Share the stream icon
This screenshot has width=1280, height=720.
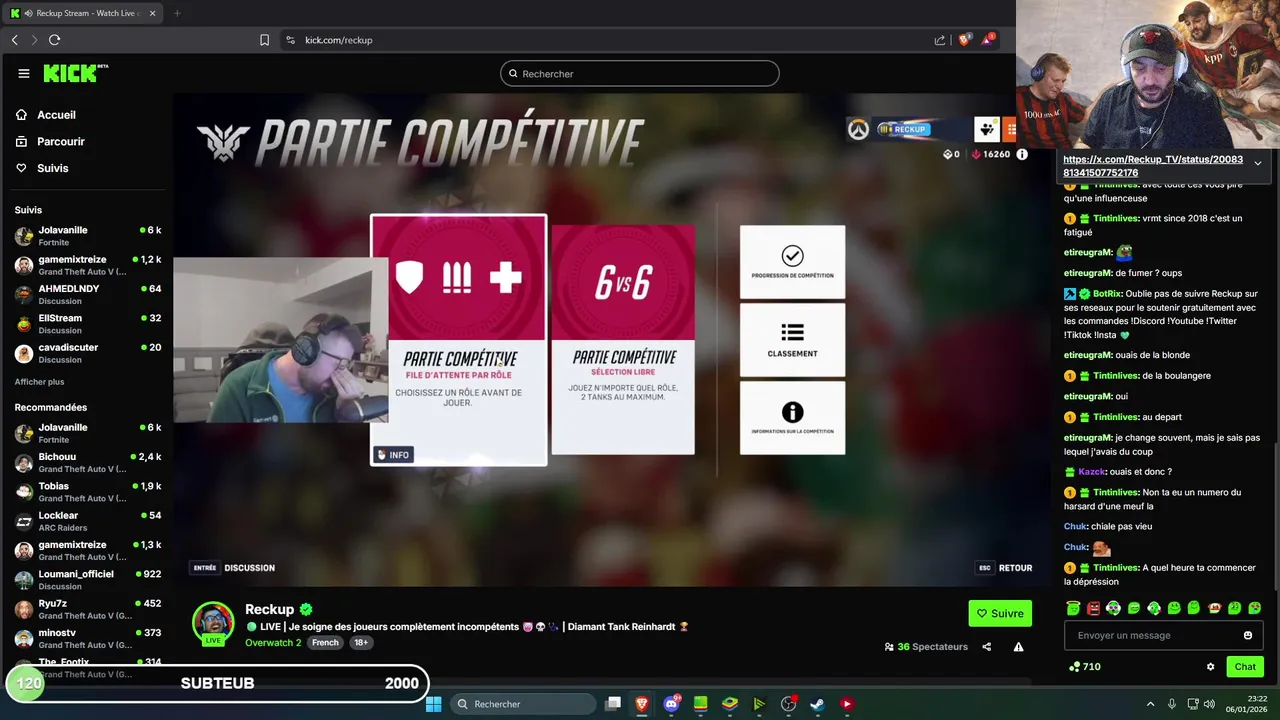coord(986,647)
